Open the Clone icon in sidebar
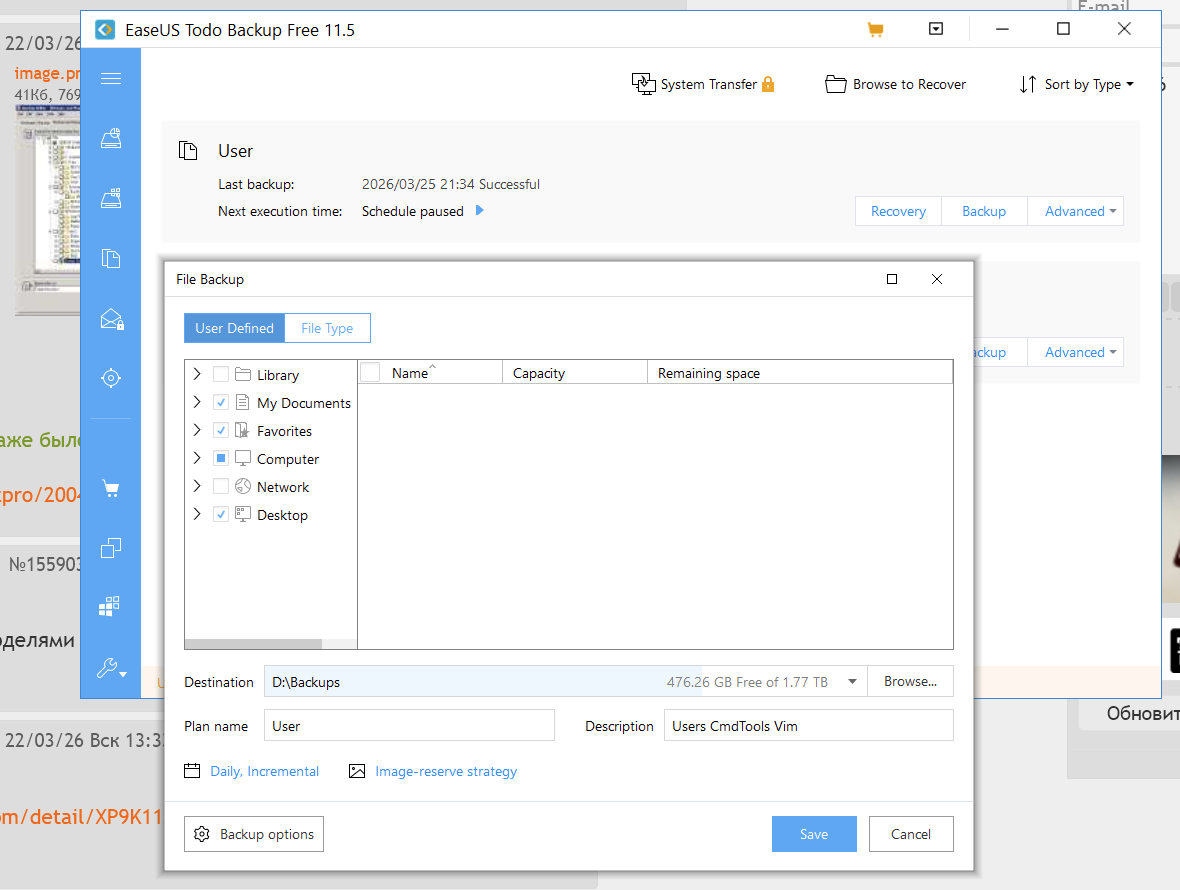Viewport: 1180px width, 890px height. pyautogui.click(x=111, y=548)
